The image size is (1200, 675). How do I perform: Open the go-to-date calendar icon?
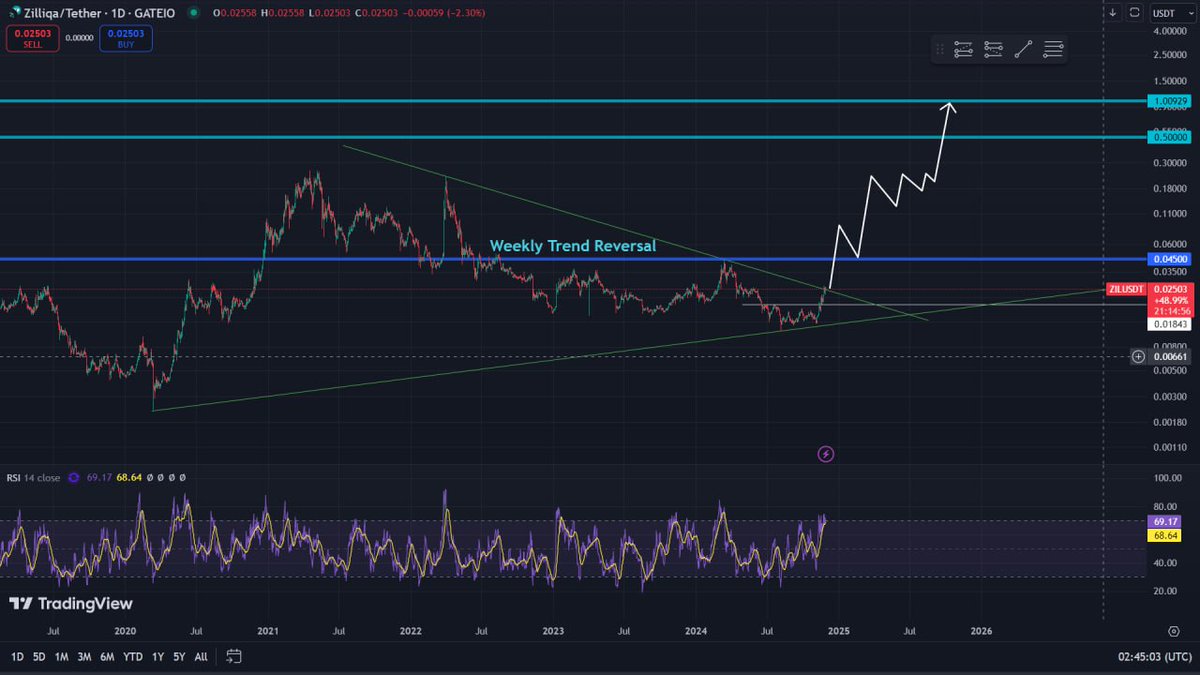pyautogui.click(x=234, y=657)
